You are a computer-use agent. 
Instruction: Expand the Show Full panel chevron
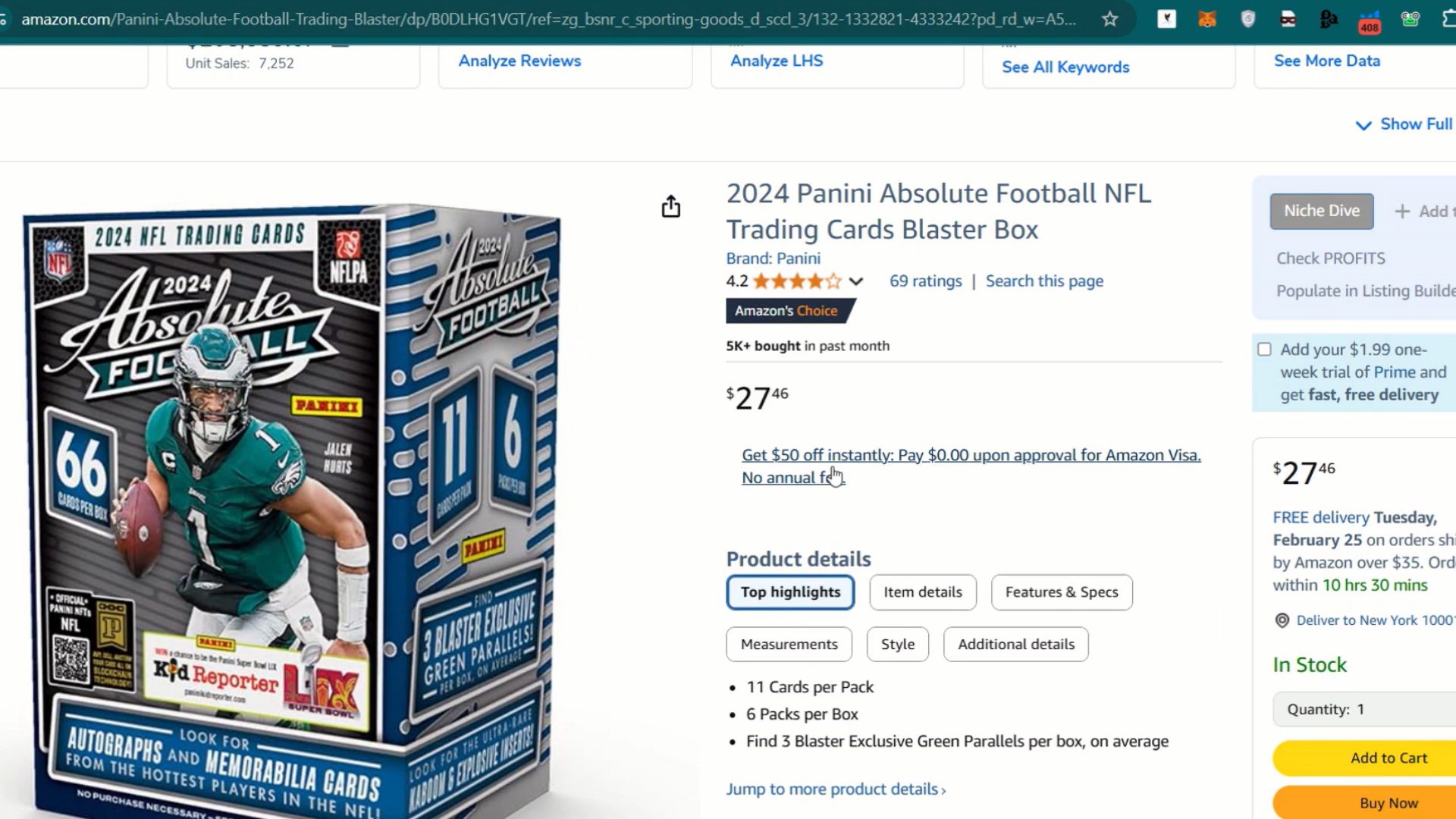point(1363,125)
